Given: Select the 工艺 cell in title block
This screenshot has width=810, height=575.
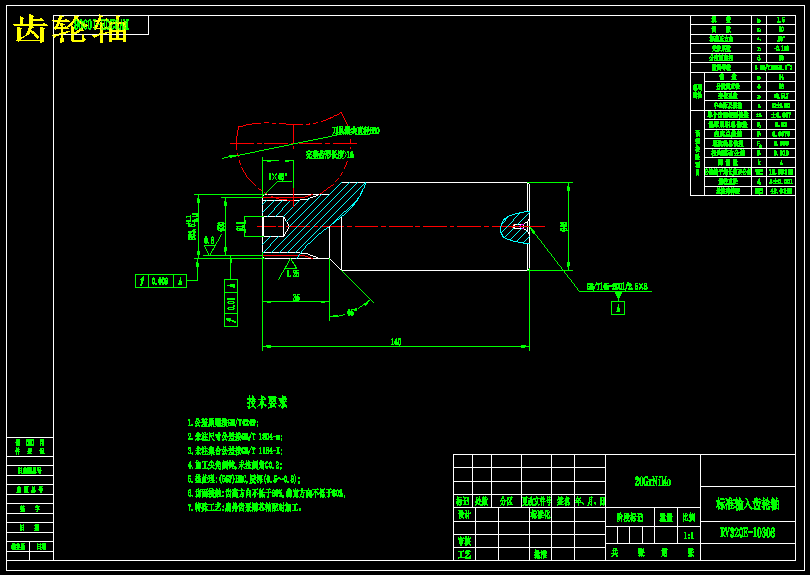Looking at the screenshot, I should pyautogui.click(x=464, y=554).
